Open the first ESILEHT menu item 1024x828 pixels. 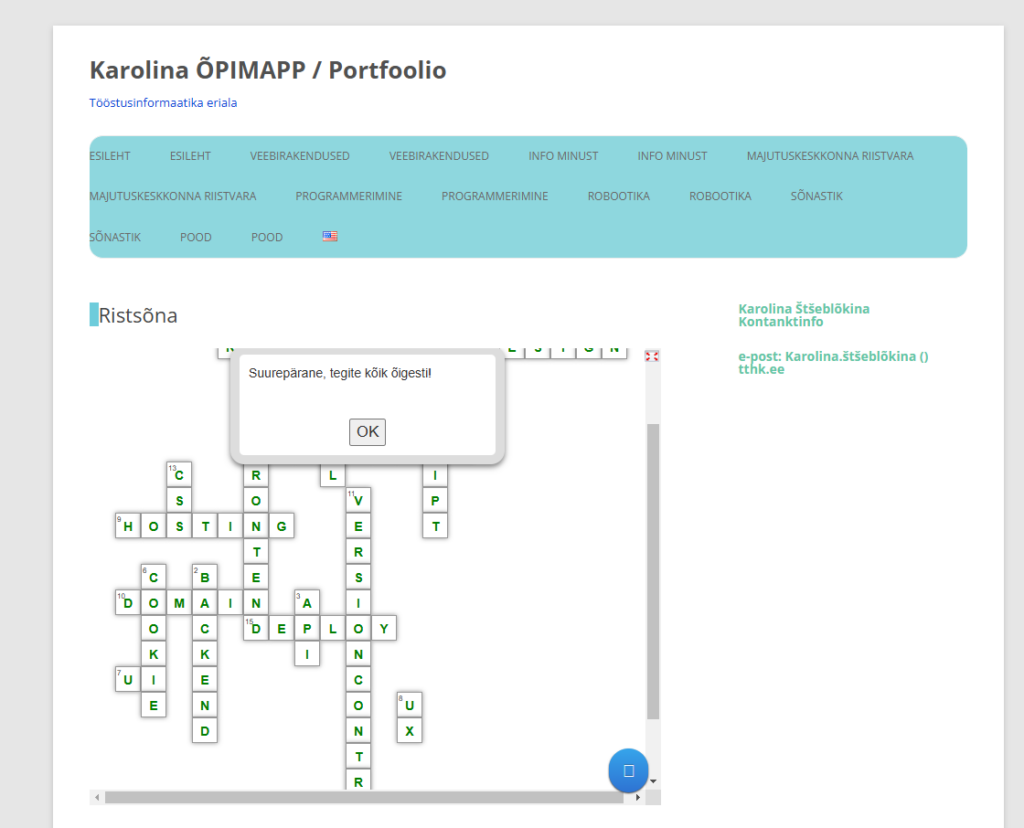(110, 156)
